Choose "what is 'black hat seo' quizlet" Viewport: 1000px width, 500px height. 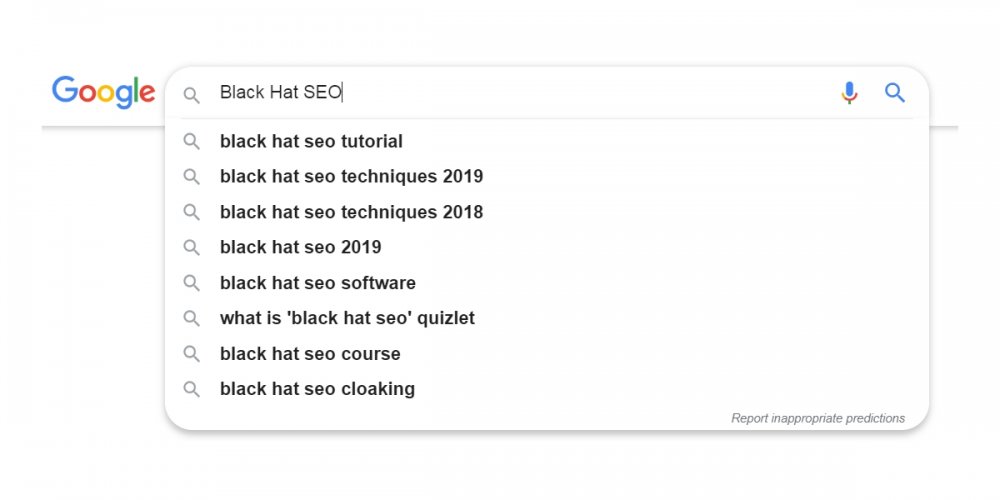coord(547,318)
